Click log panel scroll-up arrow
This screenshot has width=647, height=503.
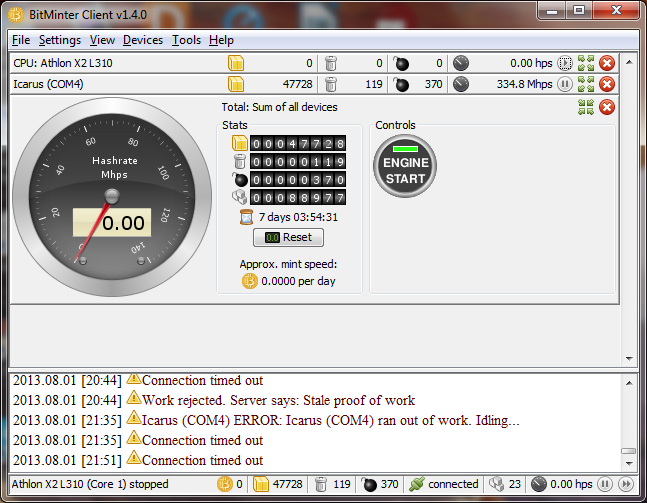pyautogui.click(x=629, y=383)
